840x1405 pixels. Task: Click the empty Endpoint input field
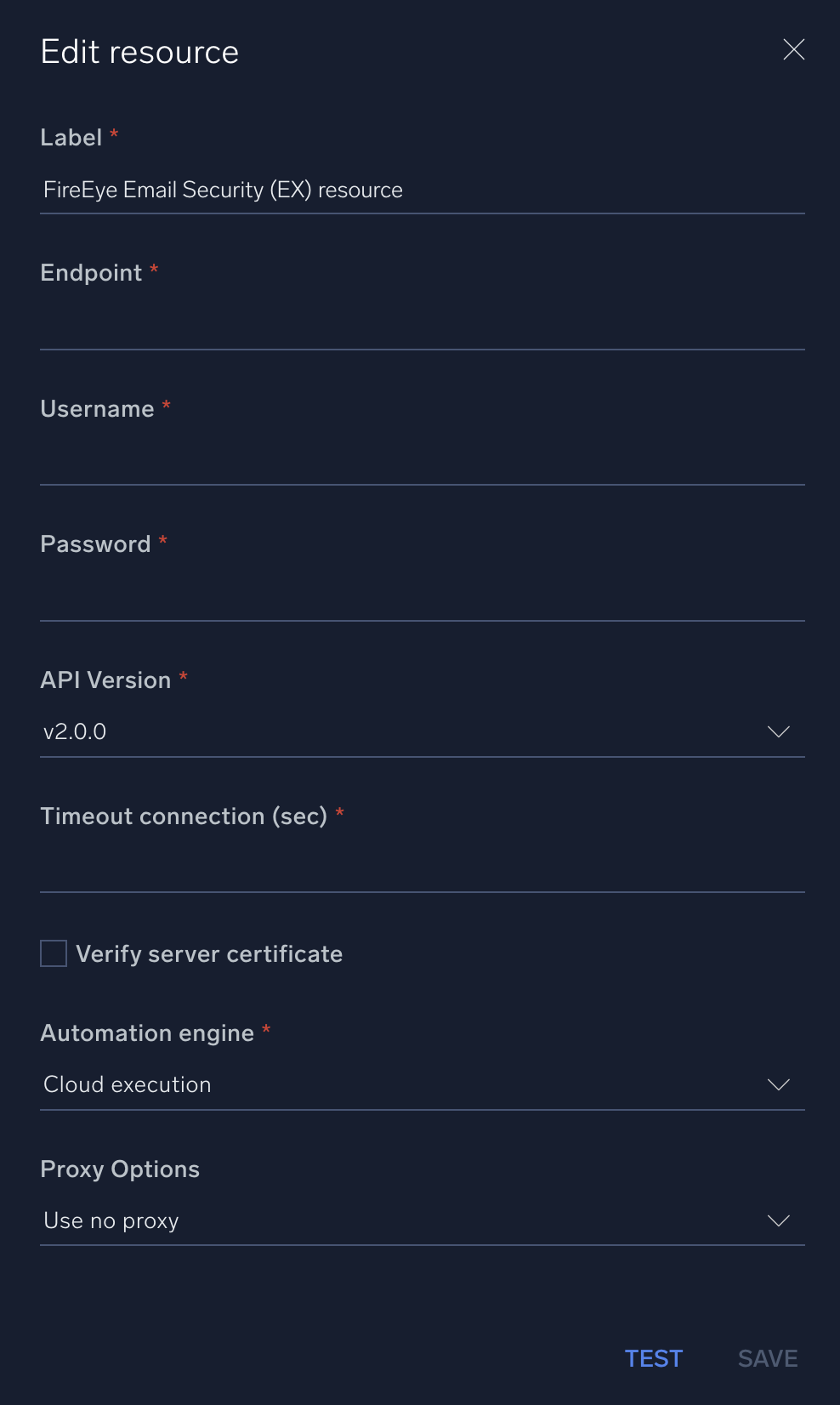423,327
